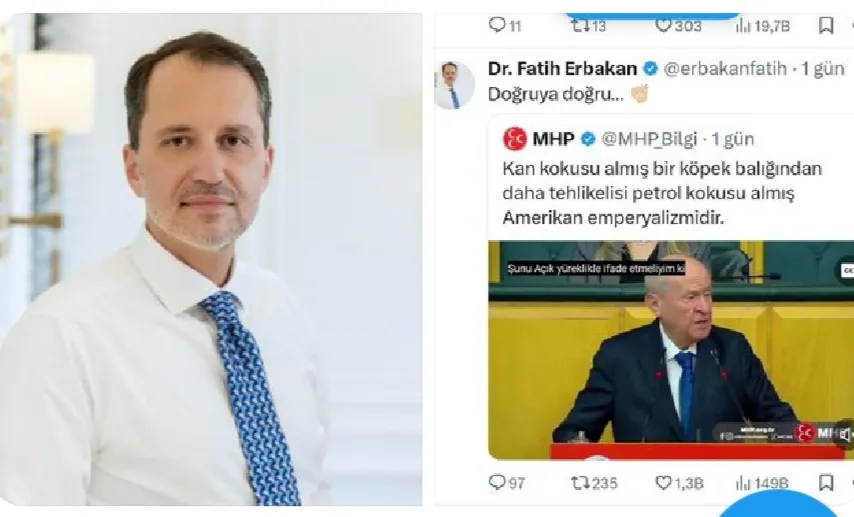Toggle closed captions on the video
This screenshot has width=854, height=517.
(846, 270)
